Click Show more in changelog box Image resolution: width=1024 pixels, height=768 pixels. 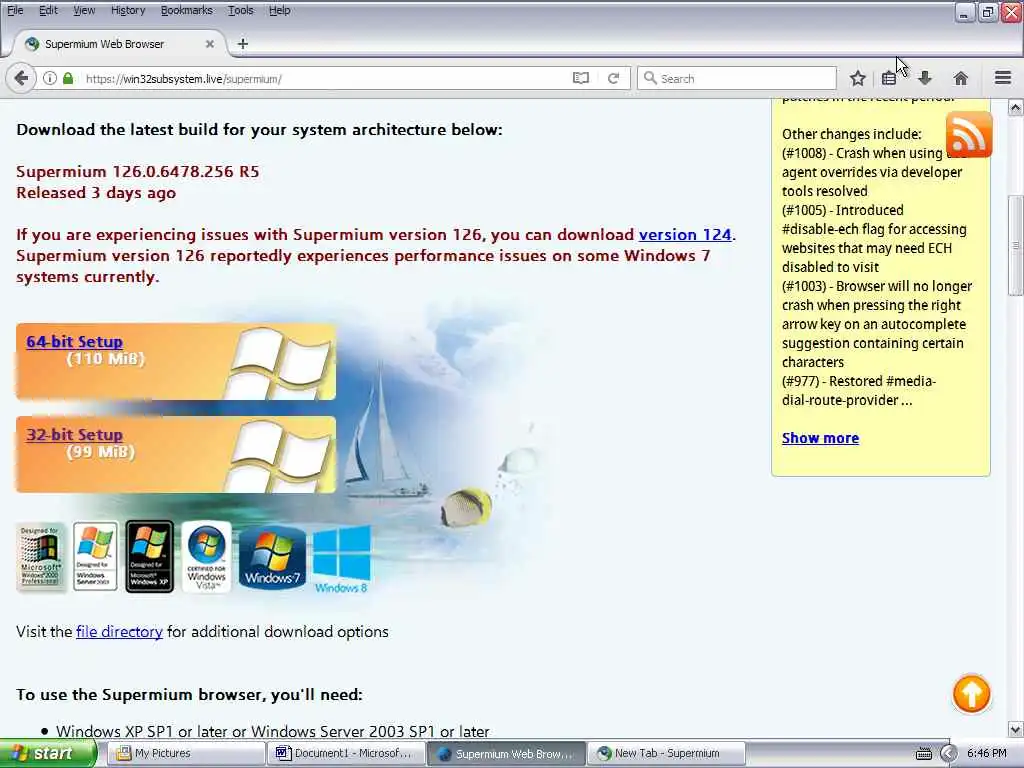[x=820, y=438]
